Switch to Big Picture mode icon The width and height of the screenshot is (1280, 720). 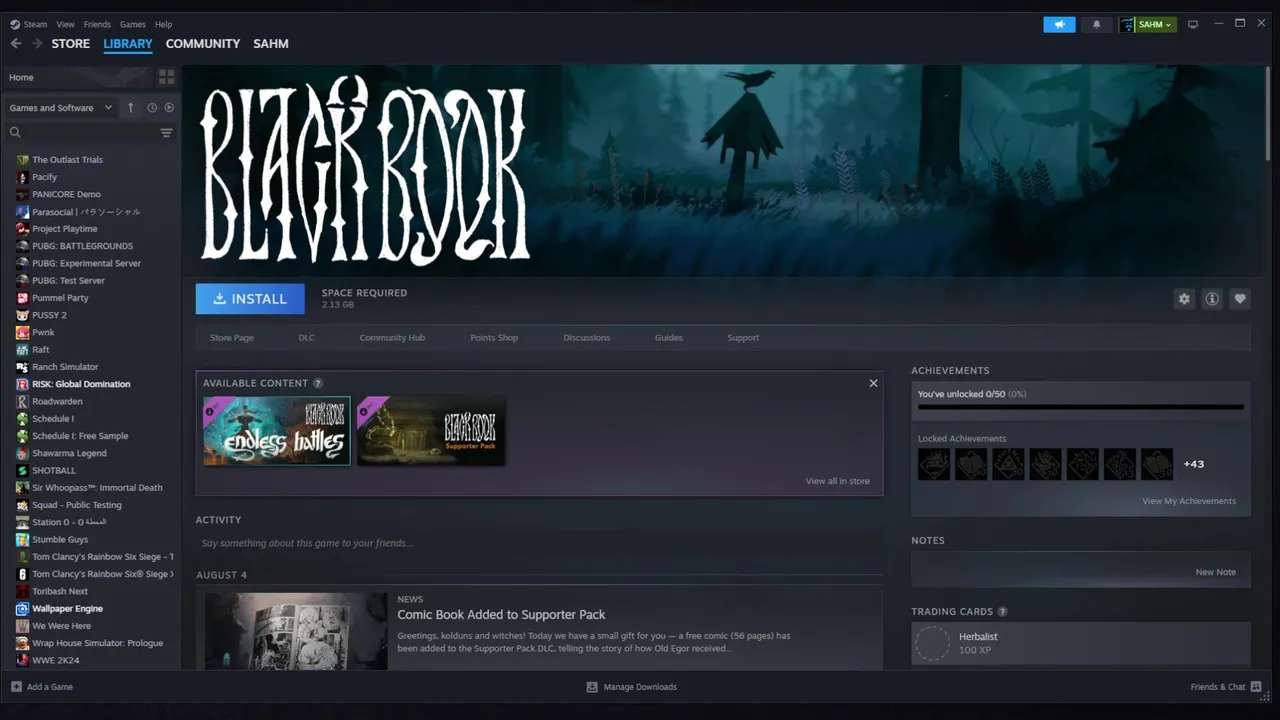click(1193, 24)
